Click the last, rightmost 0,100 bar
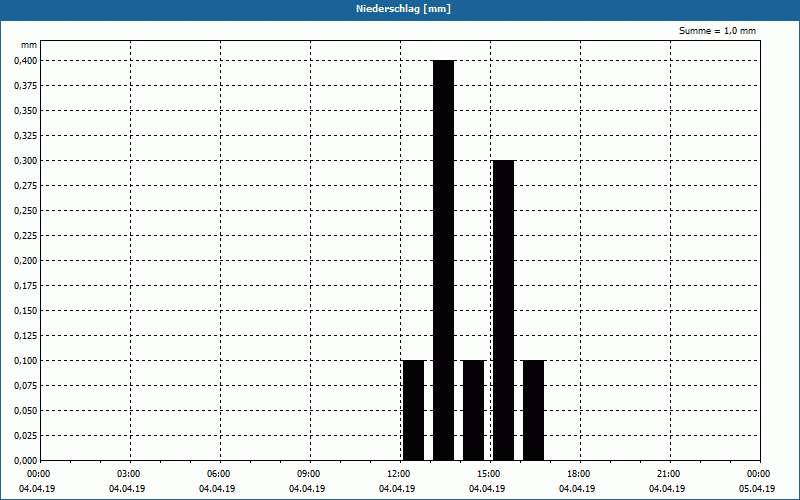This screenshot has height=500, width=800. click(x=534, y=410)
